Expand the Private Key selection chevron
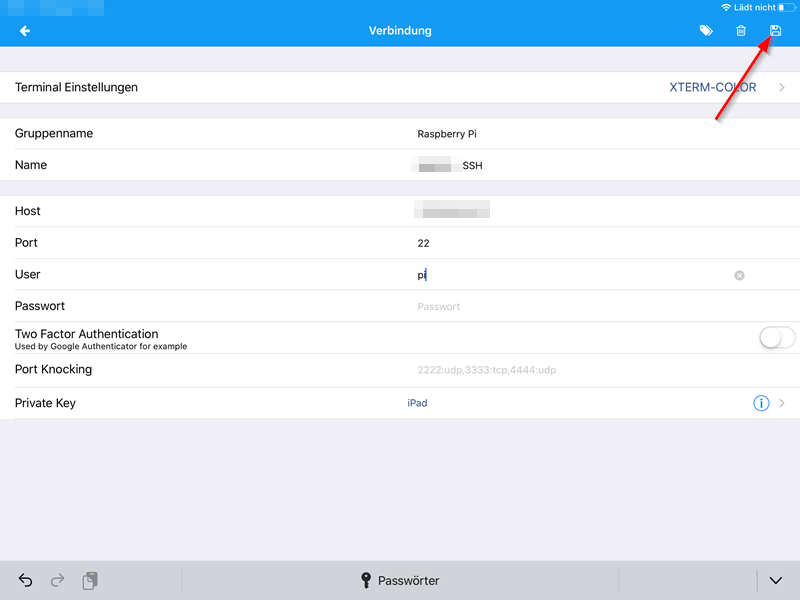This screenshot has width=800, height=600. click(781, 402)
